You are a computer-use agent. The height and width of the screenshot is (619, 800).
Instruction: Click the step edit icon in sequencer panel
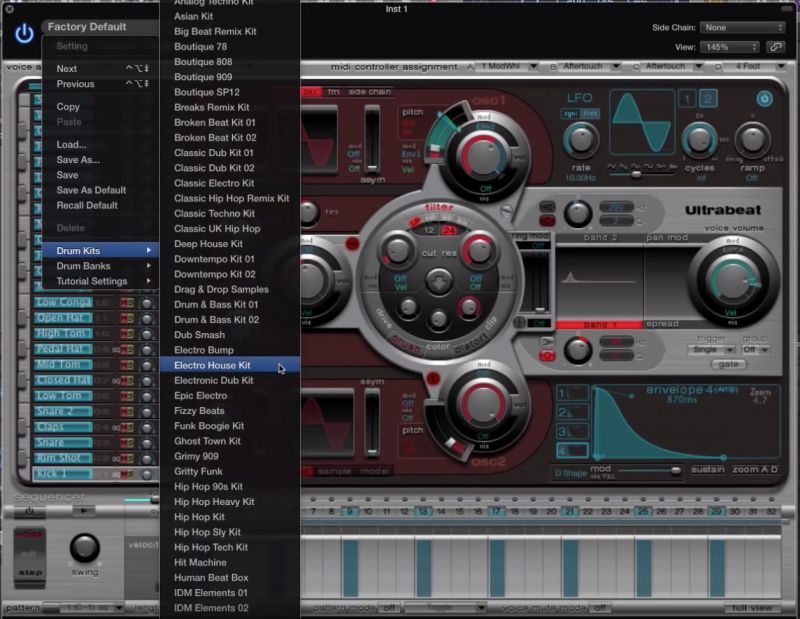pos(30,571)
